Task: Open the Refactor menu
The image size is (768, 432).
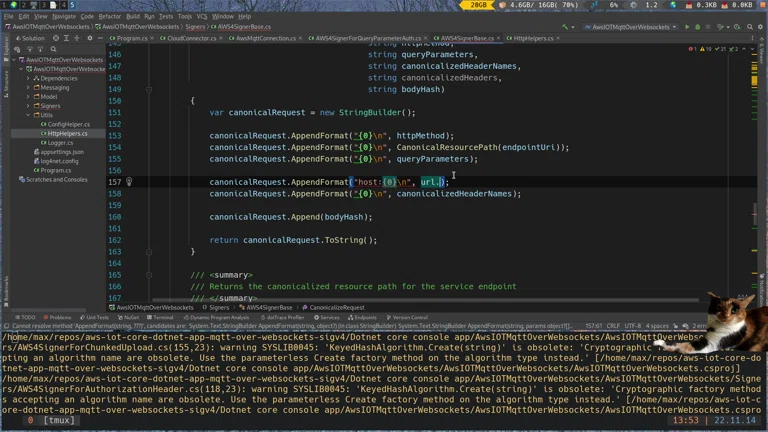Action: coord(110,16)
